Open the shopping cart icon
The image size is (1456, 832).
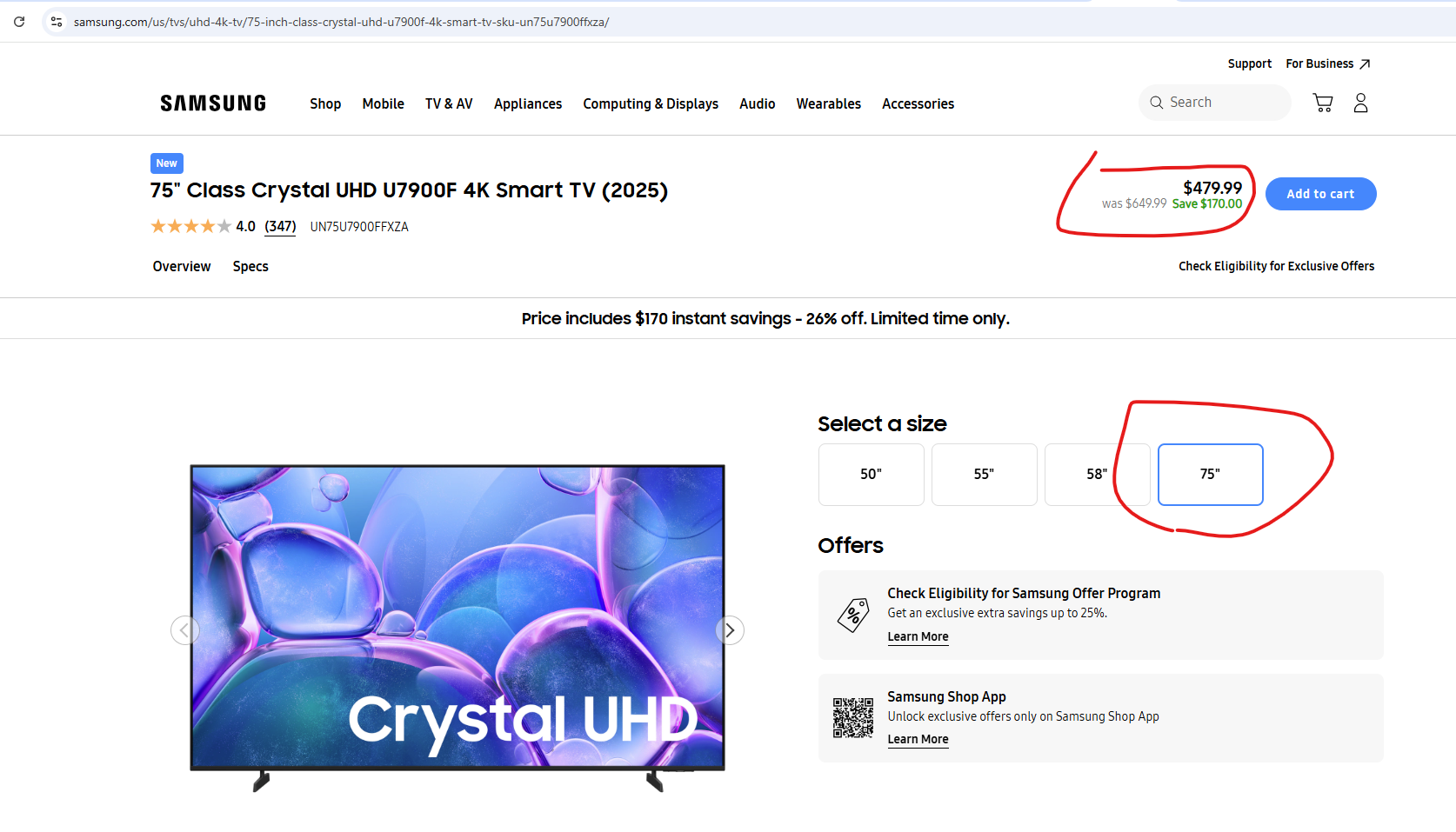pyautogui.click(x=1323, y=103)
